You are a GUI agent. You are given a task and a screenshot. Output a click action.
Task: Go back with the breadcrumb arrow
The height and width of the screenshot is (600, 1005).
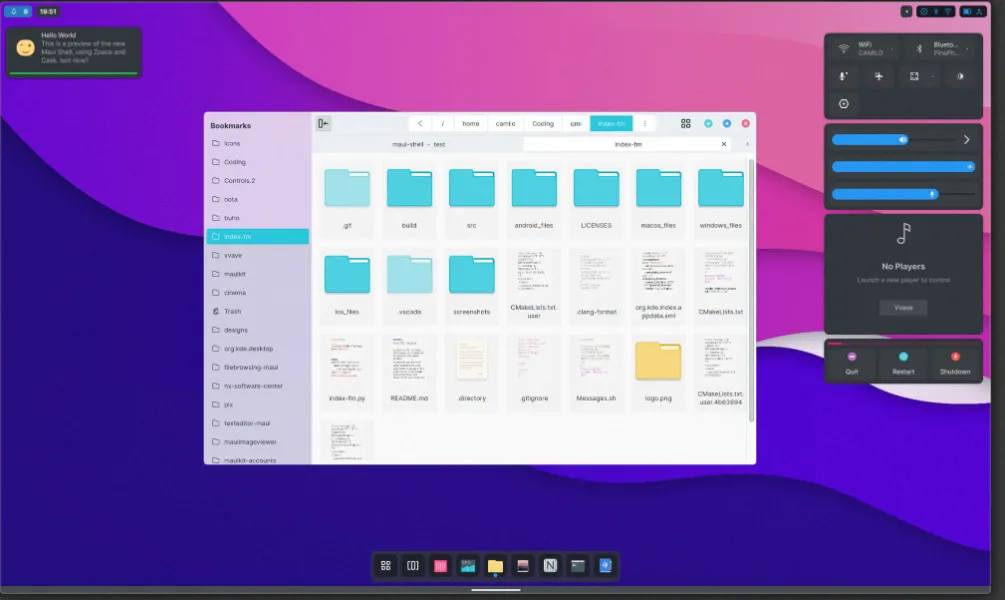[x=420, y=124]
